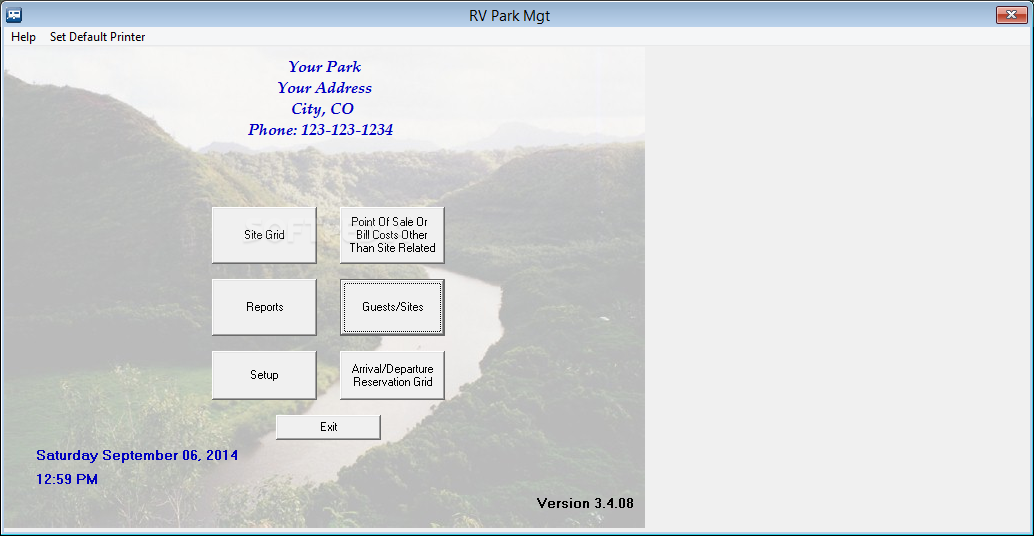Screen dimensions: 1034x536
Task: Click the 'Your Park' heading text
Action: point(324,67)
